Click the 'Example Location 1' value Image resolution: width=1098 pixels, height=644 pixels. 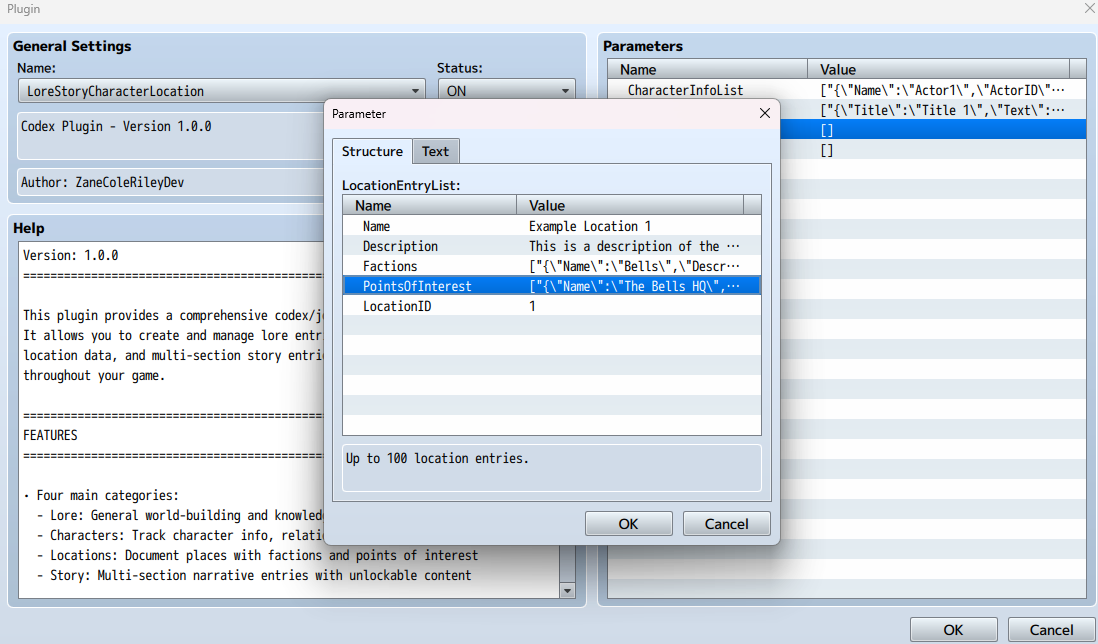590,226
